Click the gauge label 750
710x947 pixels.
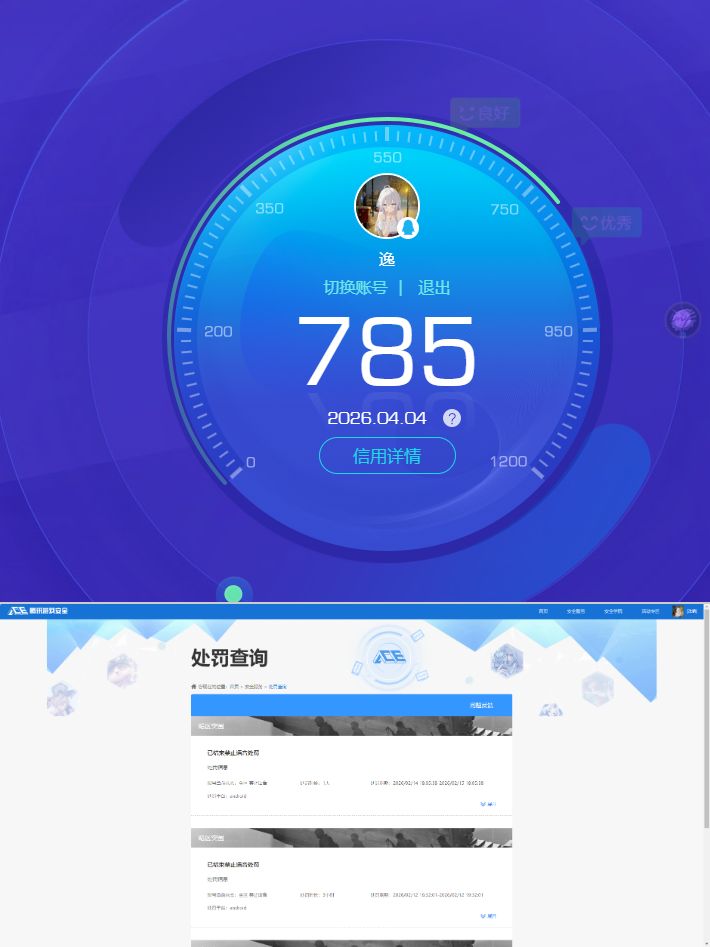tap(504, 209)
